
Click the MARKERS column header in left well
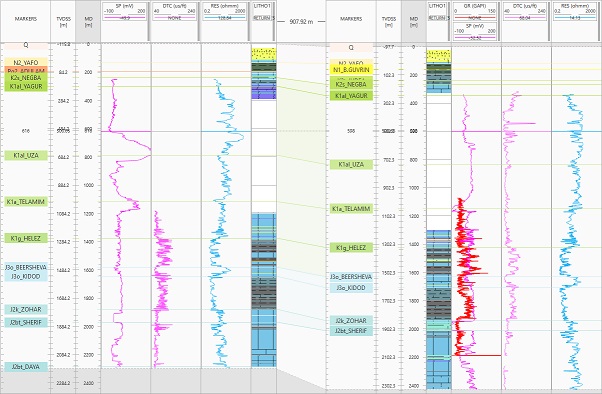pos(26,19)
